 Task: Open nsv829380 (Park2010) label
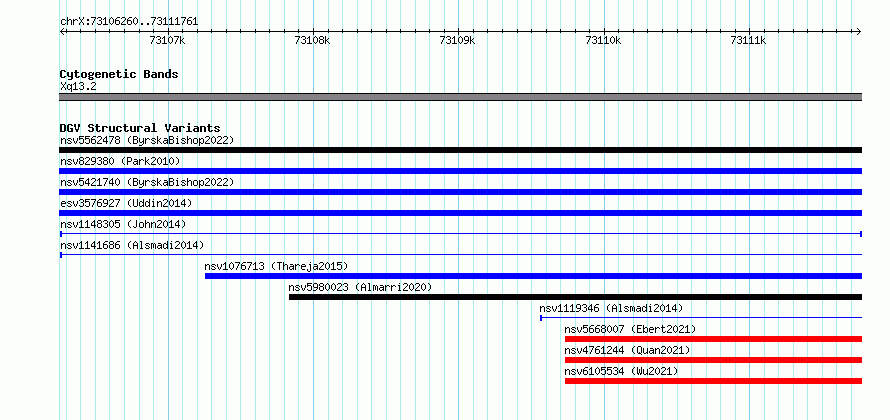(x=120, y=161)
